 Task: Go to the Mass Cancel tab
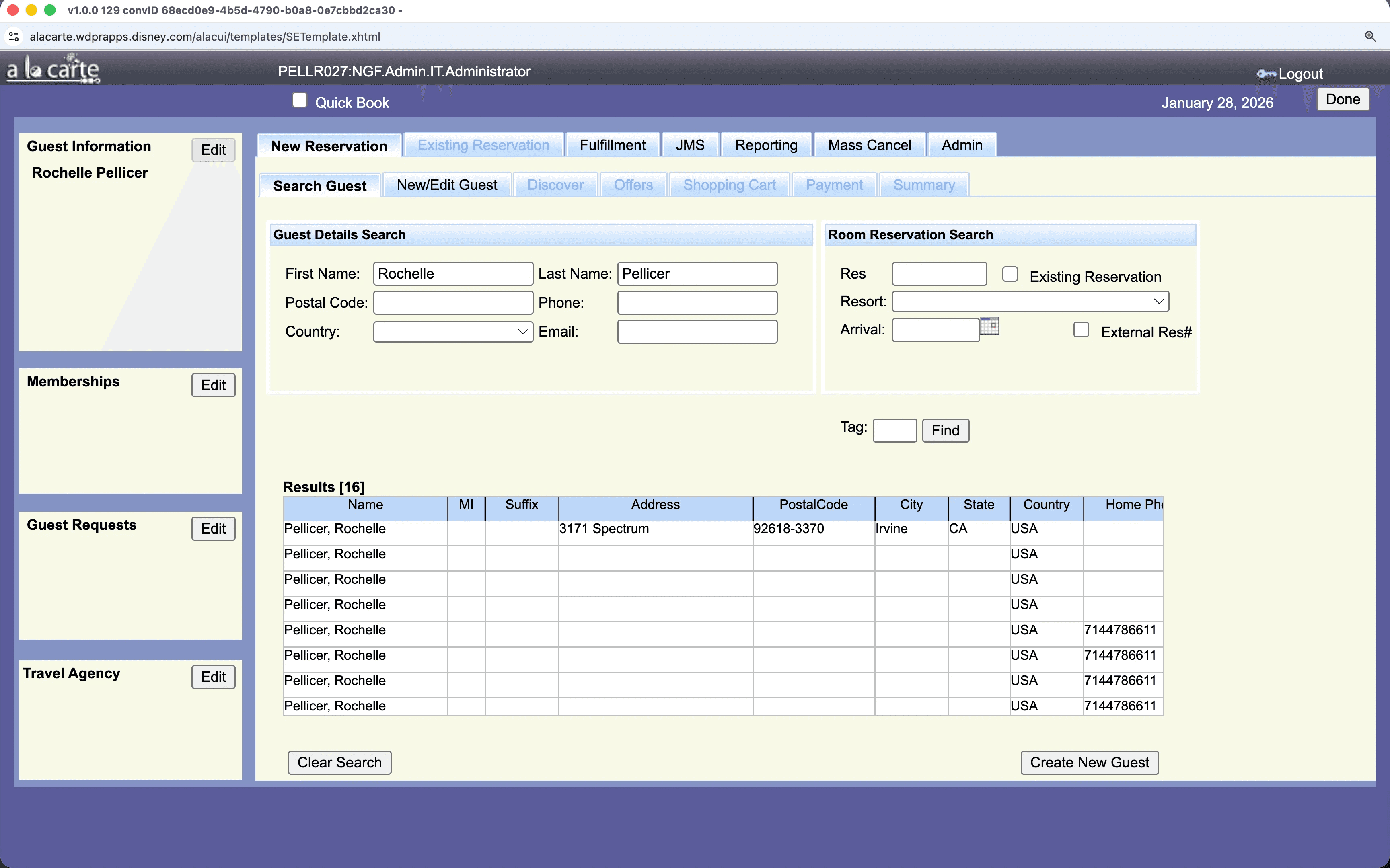[869, 145]
